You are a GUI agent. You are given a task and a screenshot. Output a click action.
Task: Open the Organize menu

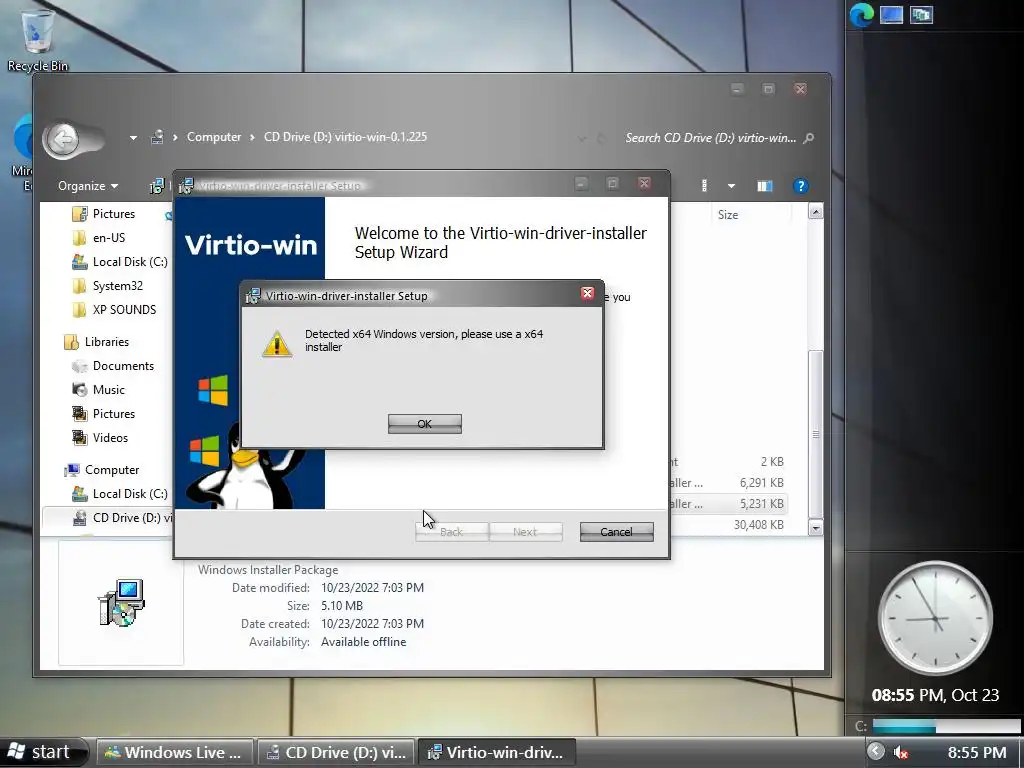pyautogui.click(x=88, y=186)
